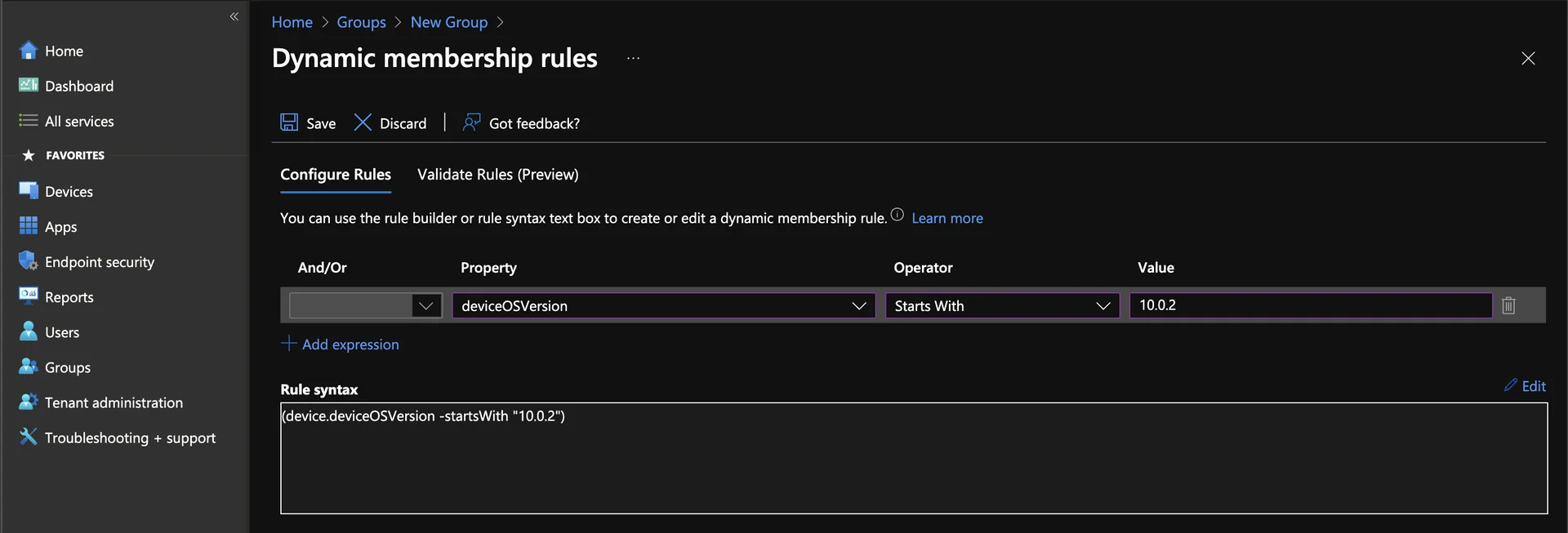This screenshot has height=533, width=1568.
Task: Open Reports in the sidebar
Action: (69, 297)
